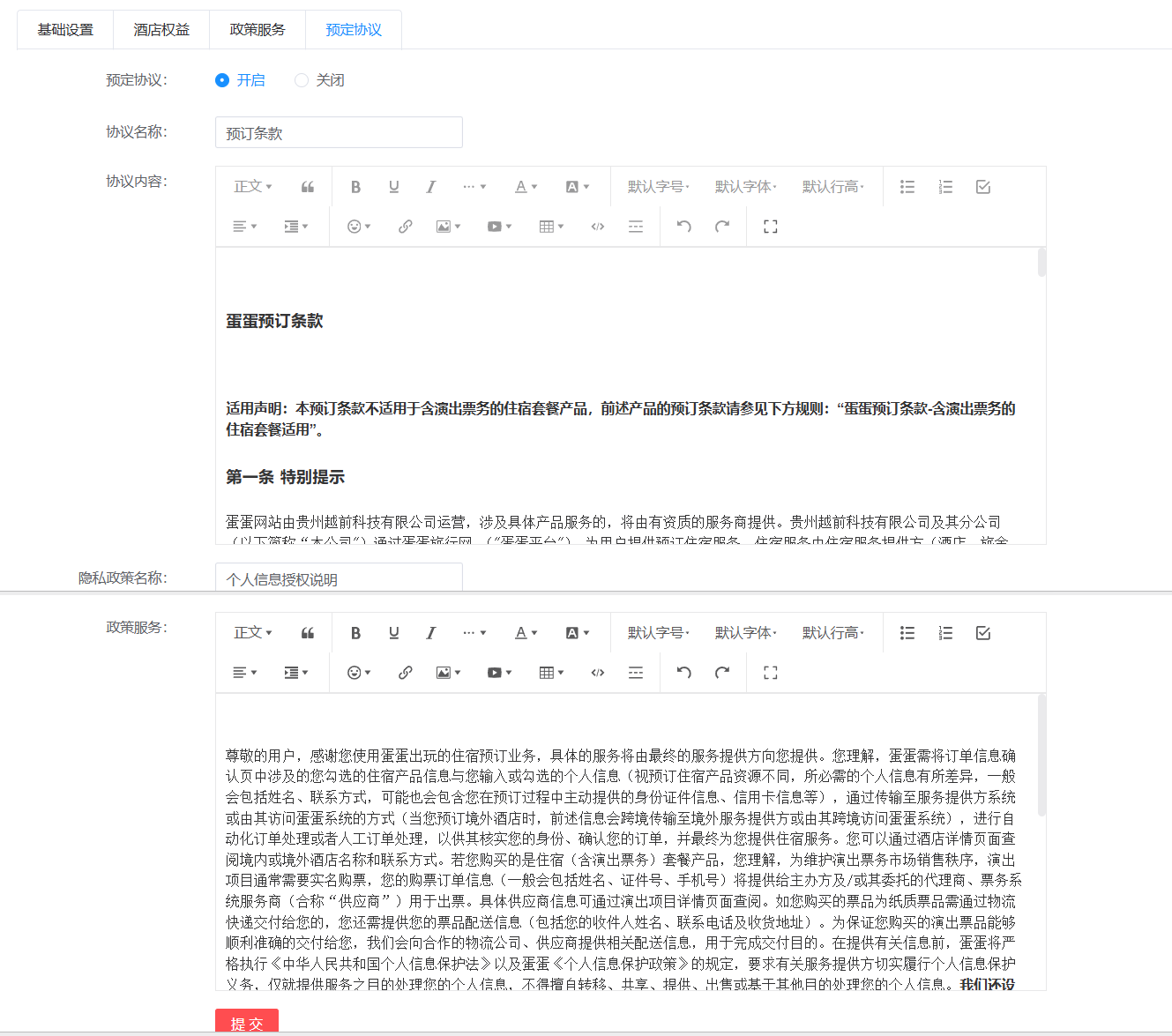Undo last edit in 协议内容 editor
The image size is (1172, 1036).
pos(683,227)
